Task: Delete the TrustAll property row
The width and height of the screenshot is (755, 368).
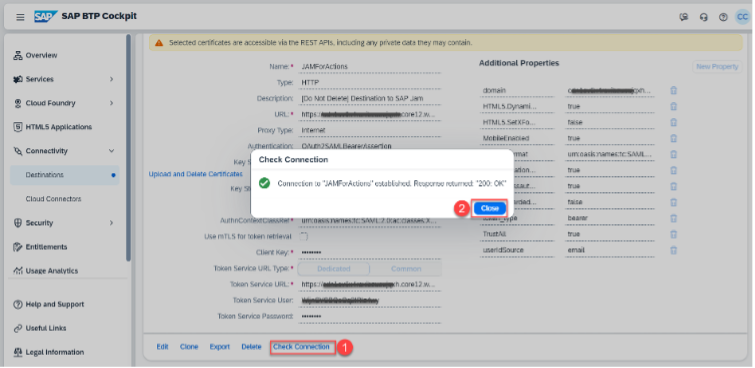Action: pos(674,234)
